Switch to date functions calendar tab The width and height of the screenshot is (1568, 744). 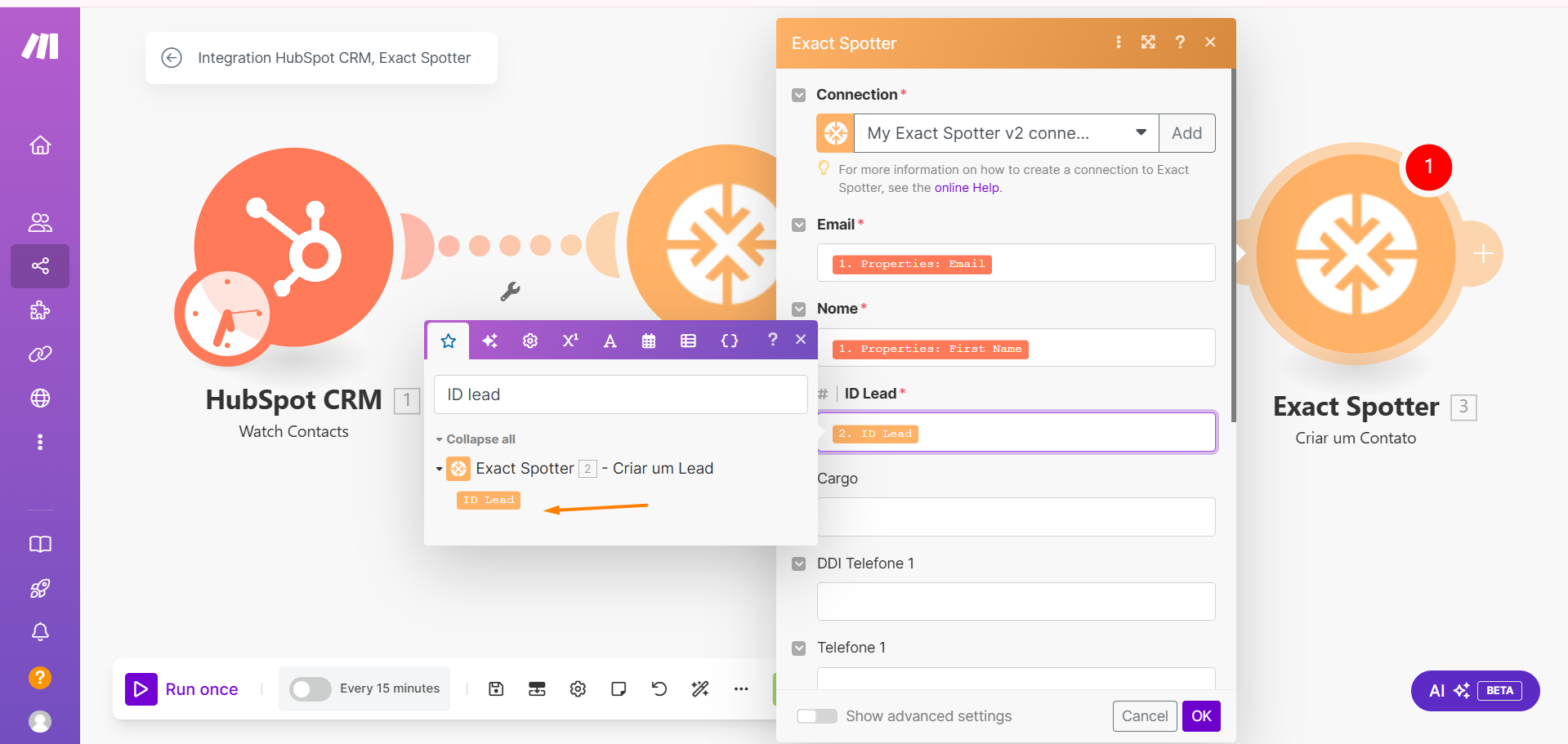pos(649,341)
